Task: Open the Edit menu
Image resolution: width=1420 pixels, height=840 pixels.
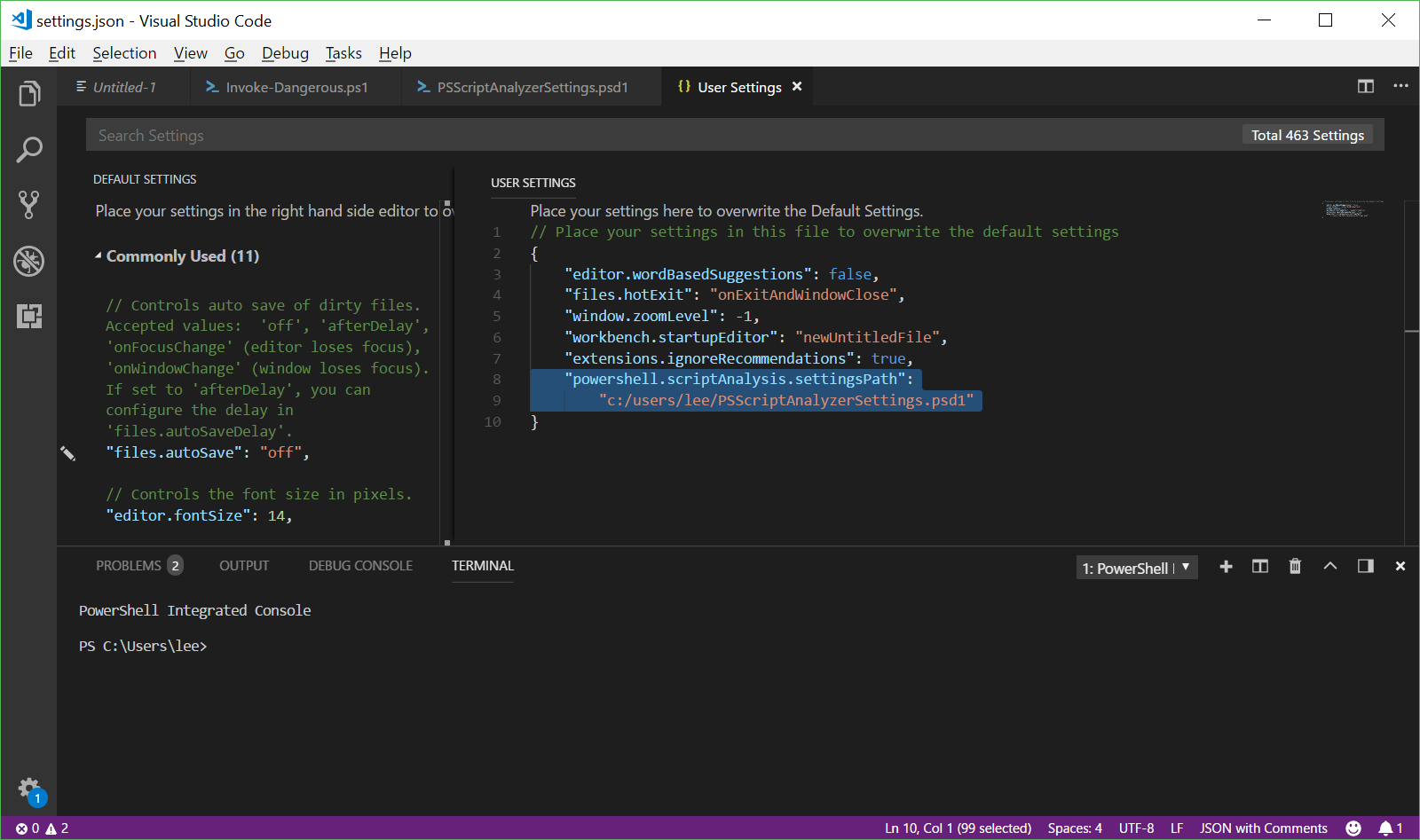Action: [x=62, y=53]
